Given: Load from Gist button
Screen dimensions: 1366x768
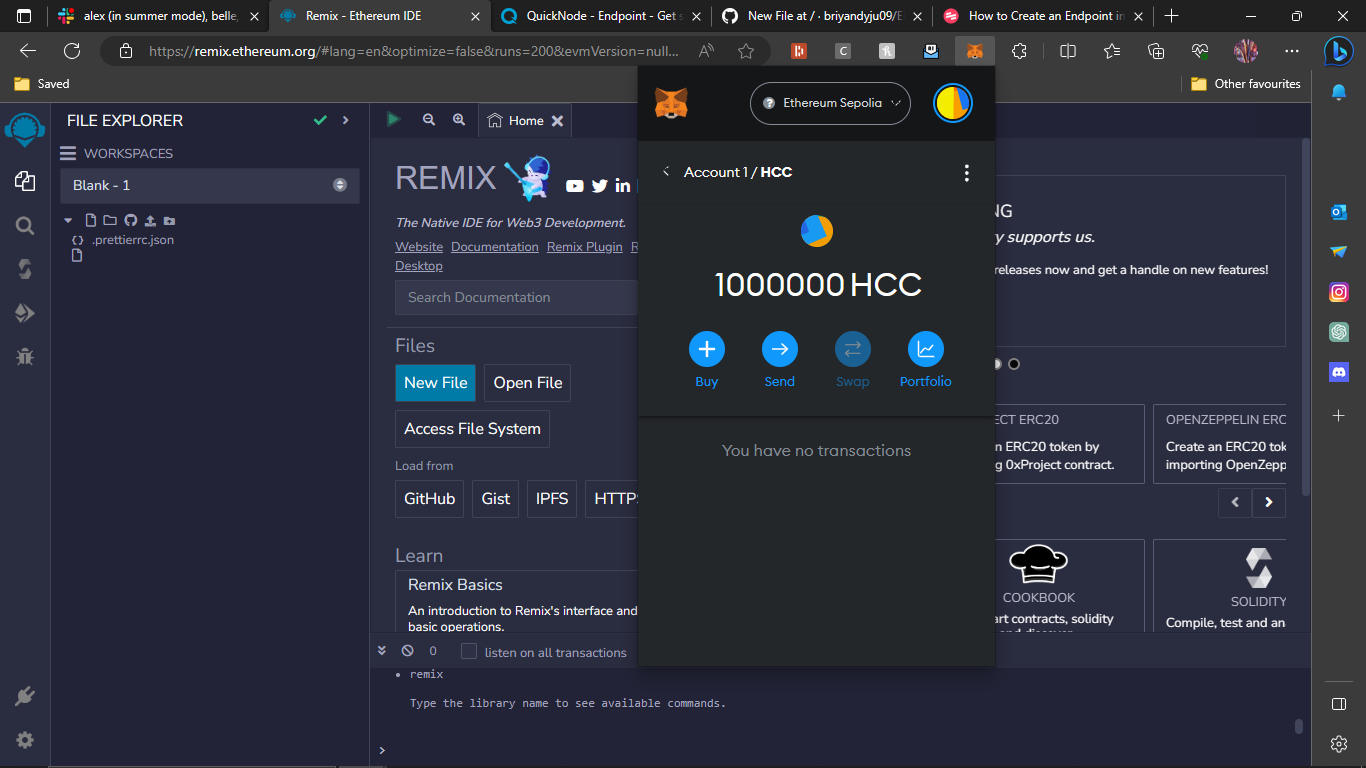Looking at the screenshot, I should tap(496, 499).
